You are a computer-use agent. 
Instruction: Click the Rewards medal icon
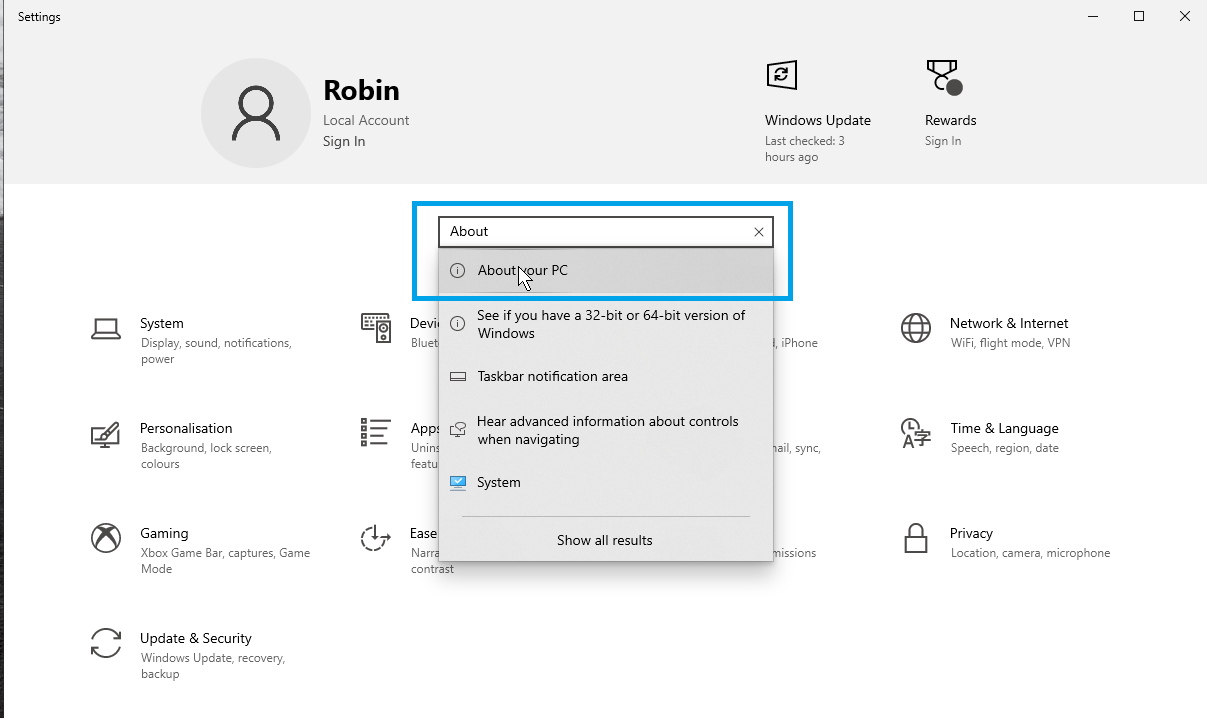pos(943,76)
